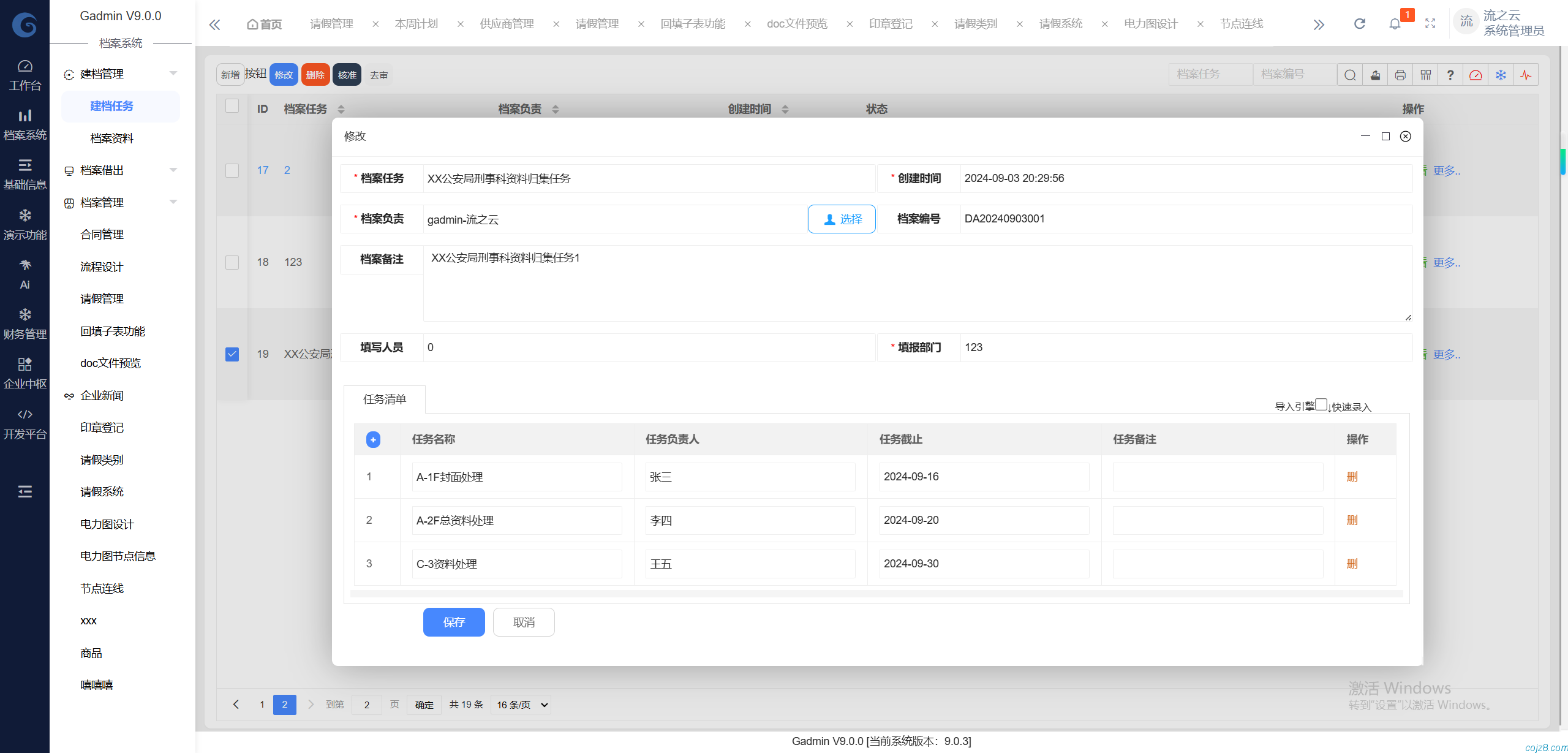Toggle the 导入引擎 checkbox
Screen dimensions: 1568x753
pyautogui.click(x=1321, y=404)
